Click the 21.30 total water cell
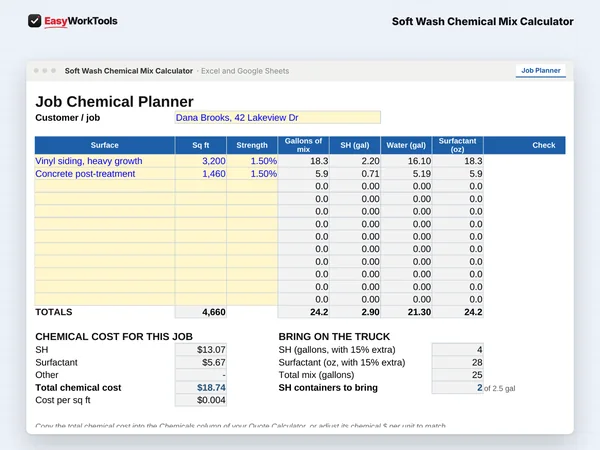The width and height of the screenshot is (600, 450). pos(406,312)
